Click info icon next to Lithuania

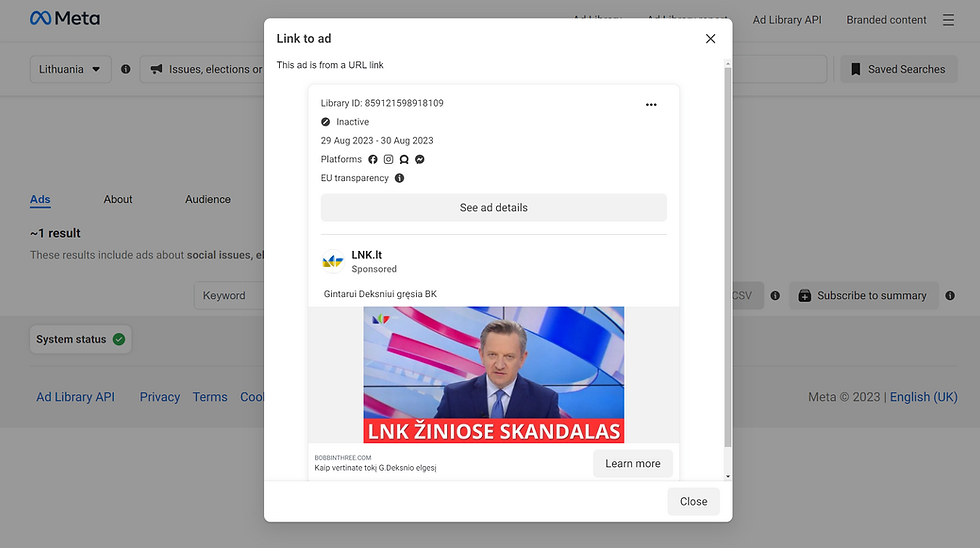click(x=126, y=69)
